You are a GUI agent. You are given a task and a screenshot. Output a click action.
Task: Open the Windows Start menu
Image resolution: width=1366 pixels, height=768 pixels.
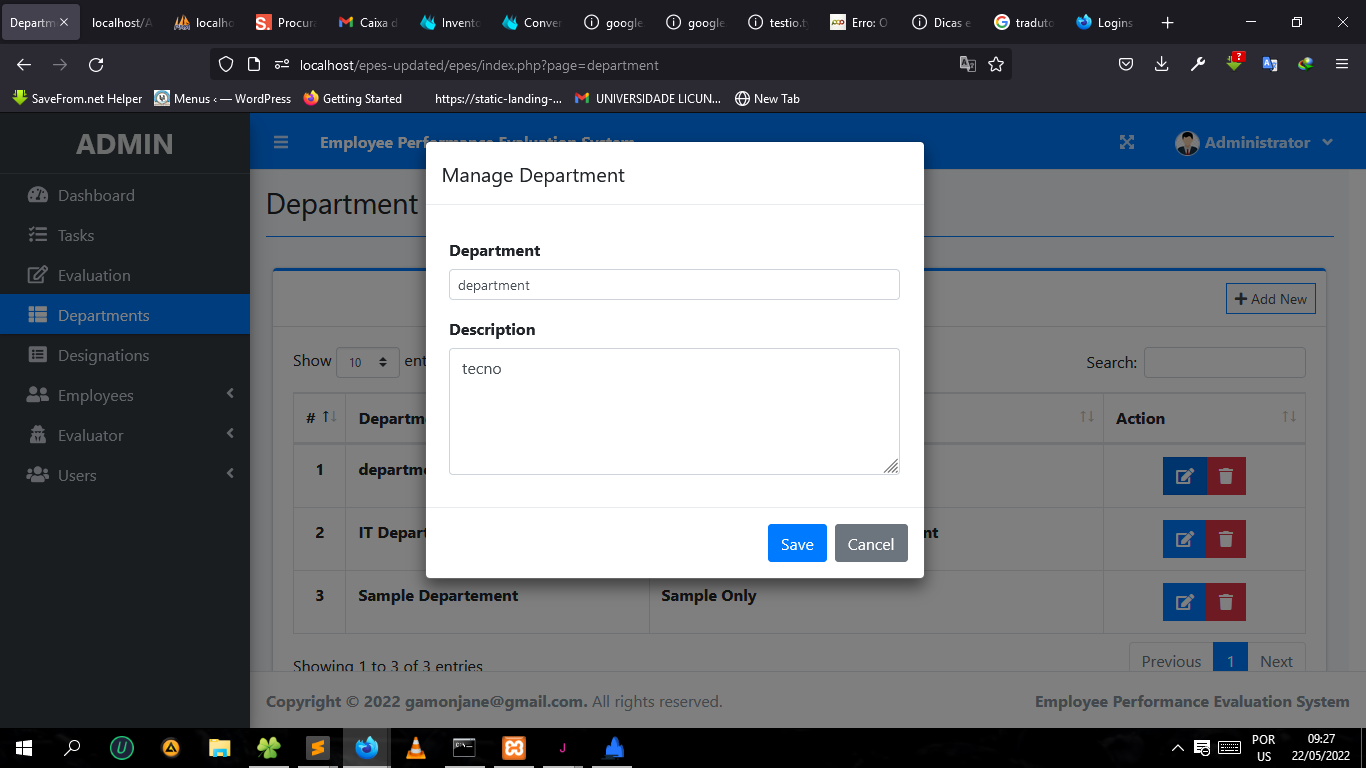(x=24, y=747)
